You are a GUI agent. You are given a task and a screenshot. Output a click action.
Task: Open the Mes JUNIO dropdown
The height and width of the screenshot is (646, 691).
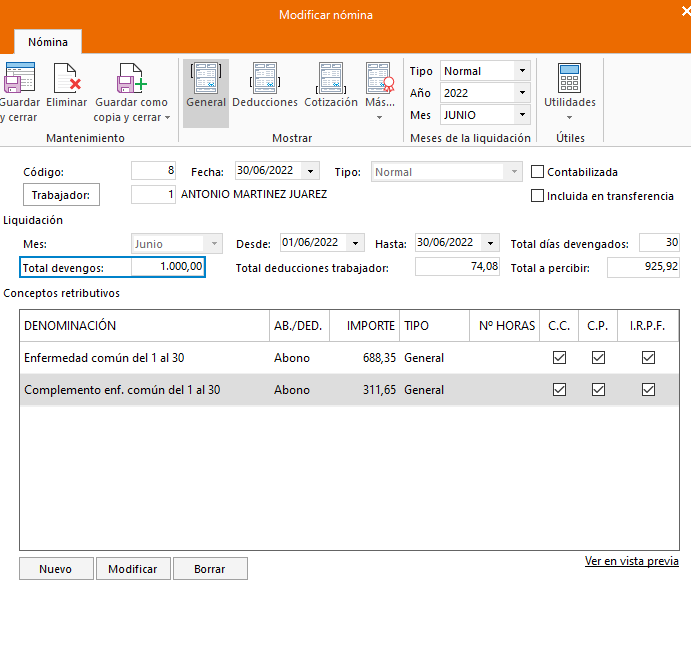pos(521,115)
